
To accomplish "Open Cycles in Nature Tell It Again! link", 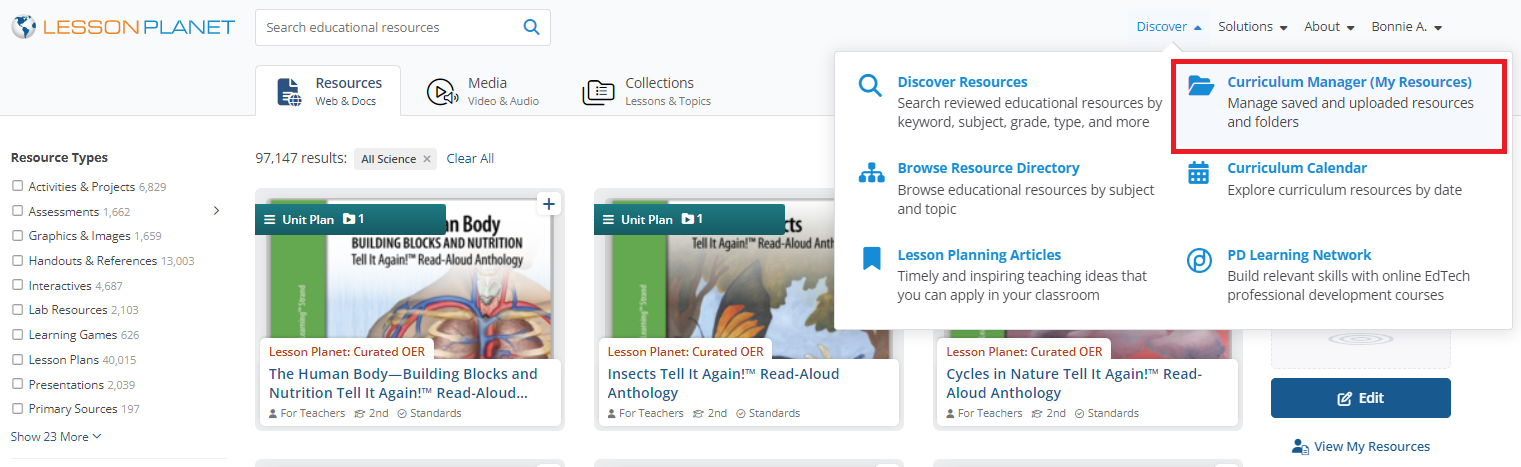I will tap(1074, 383).
